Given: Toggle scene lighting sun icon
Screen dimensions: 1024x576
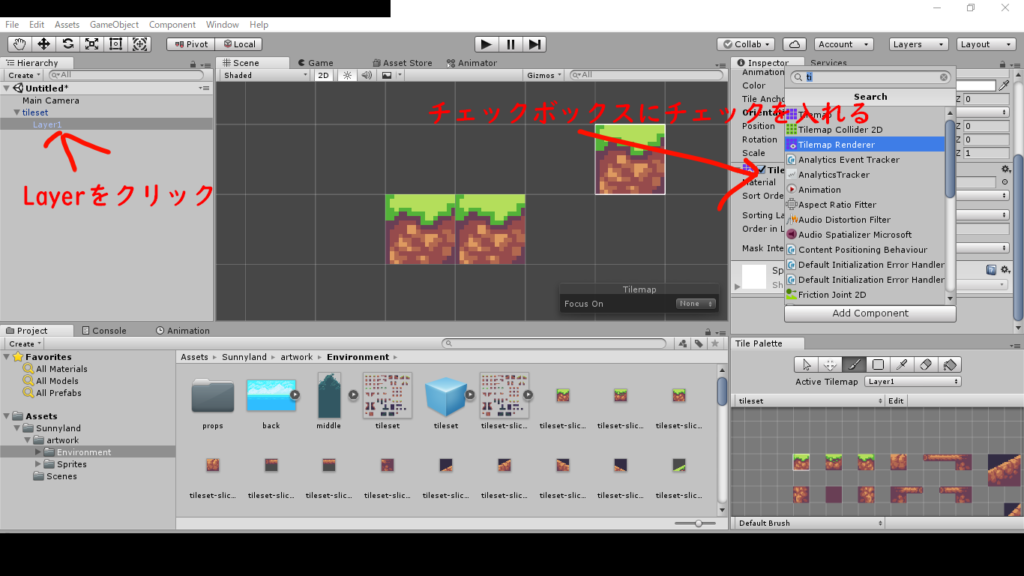Looking at the screenshot, I should tap(347, 75).
